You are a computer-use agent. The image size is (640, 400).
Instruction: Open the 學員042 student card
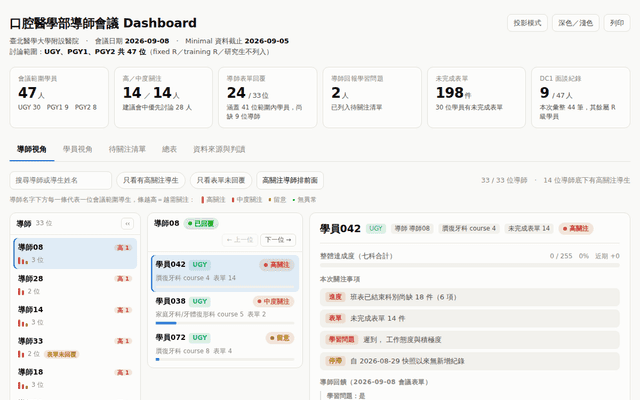point(225,273)
